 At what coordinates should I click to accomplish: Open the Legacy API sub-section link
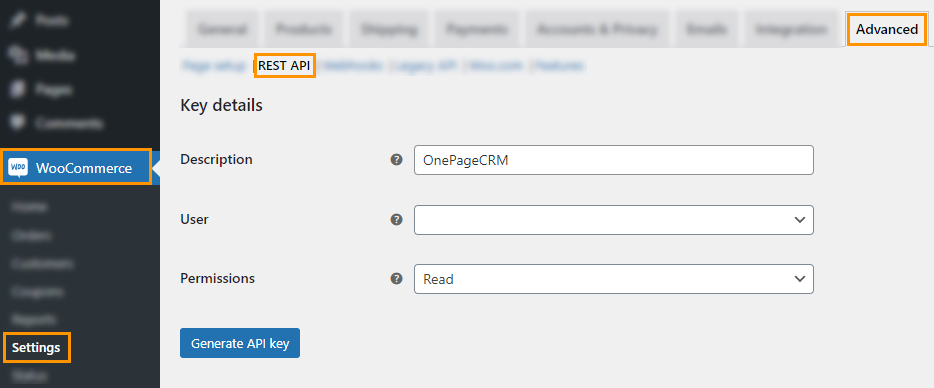pos(425,66)
